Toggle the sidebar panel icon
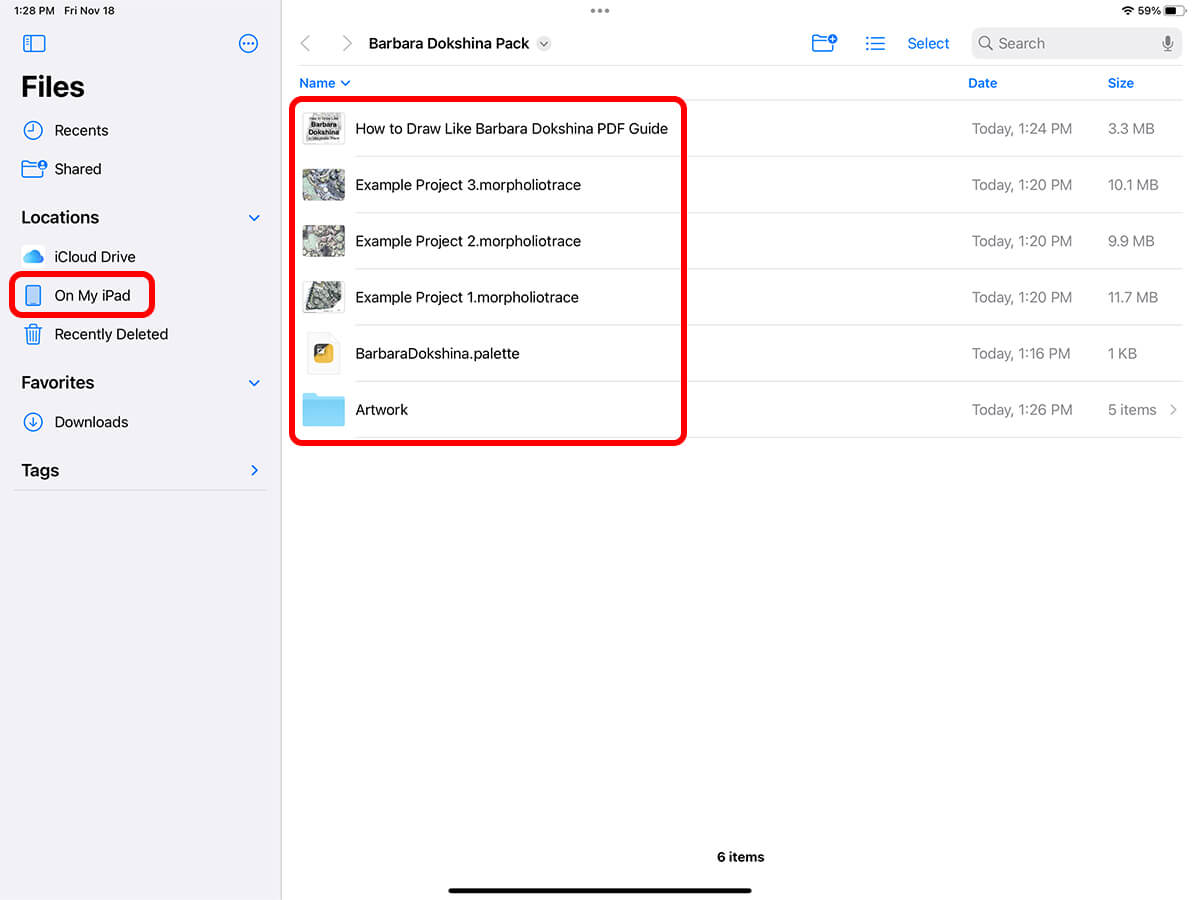Image resolution: width=1200 pixels, height=900 pixels. pos(34,44)
